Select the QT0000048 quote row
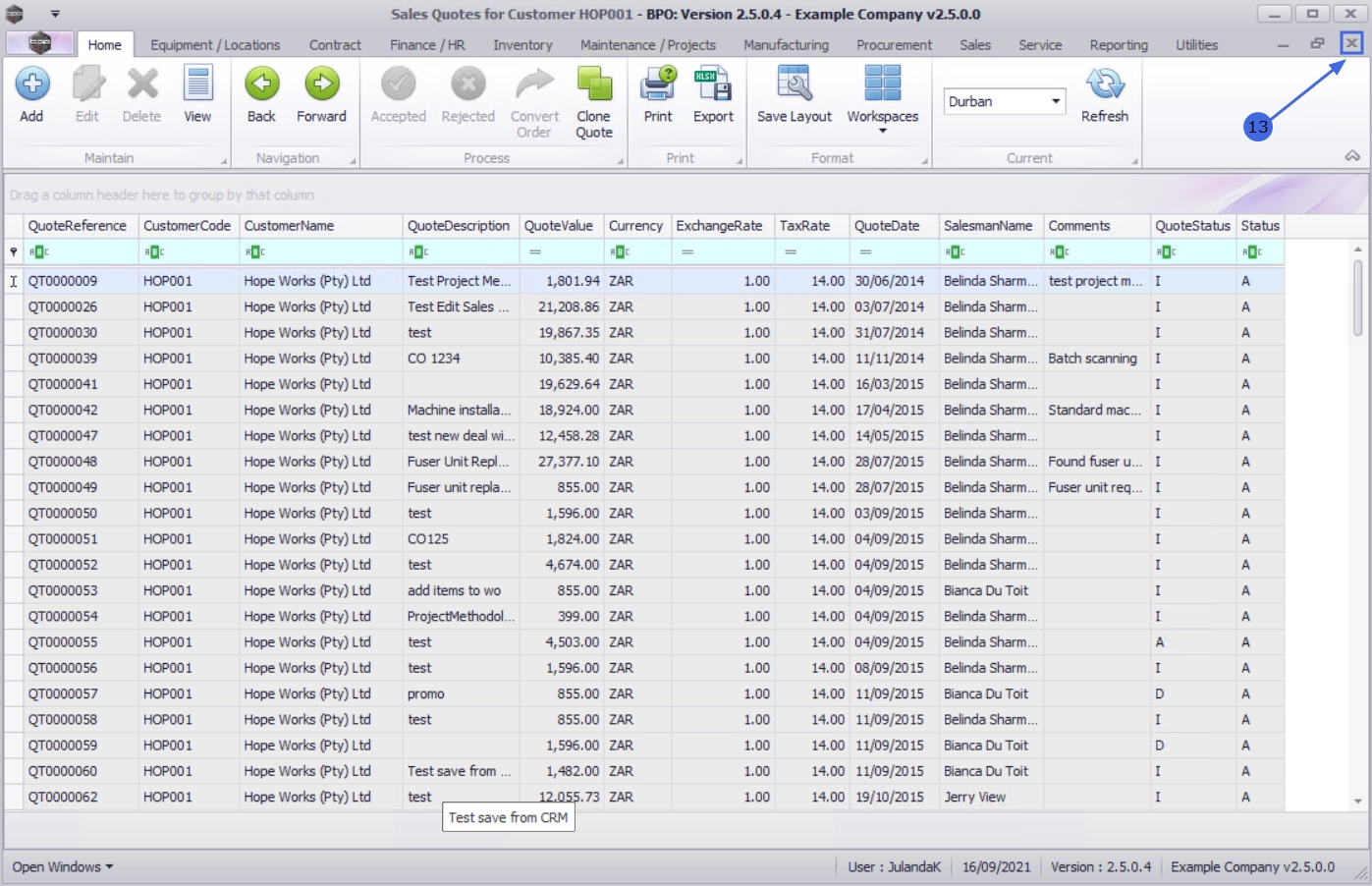Screen dimensions: 1372x886 point(63,462)
